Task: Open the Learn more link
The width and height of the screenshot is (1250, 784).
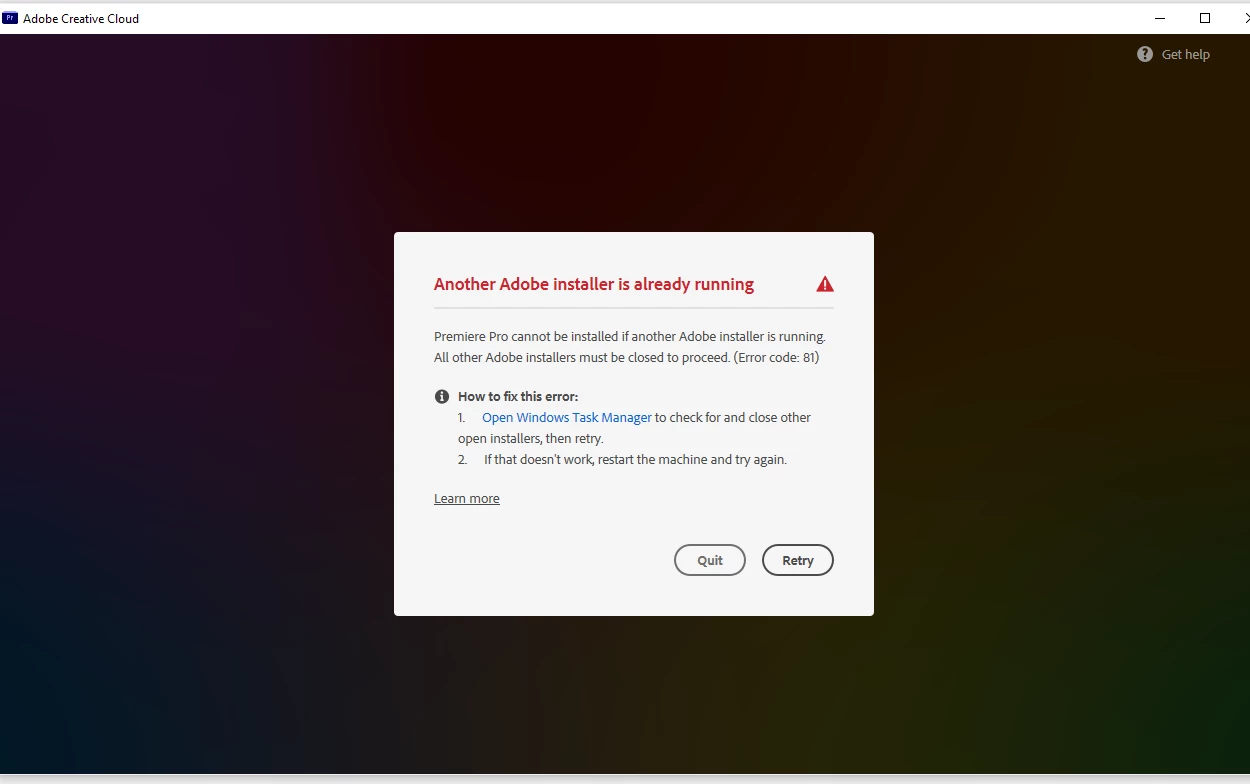Action: 467,498
